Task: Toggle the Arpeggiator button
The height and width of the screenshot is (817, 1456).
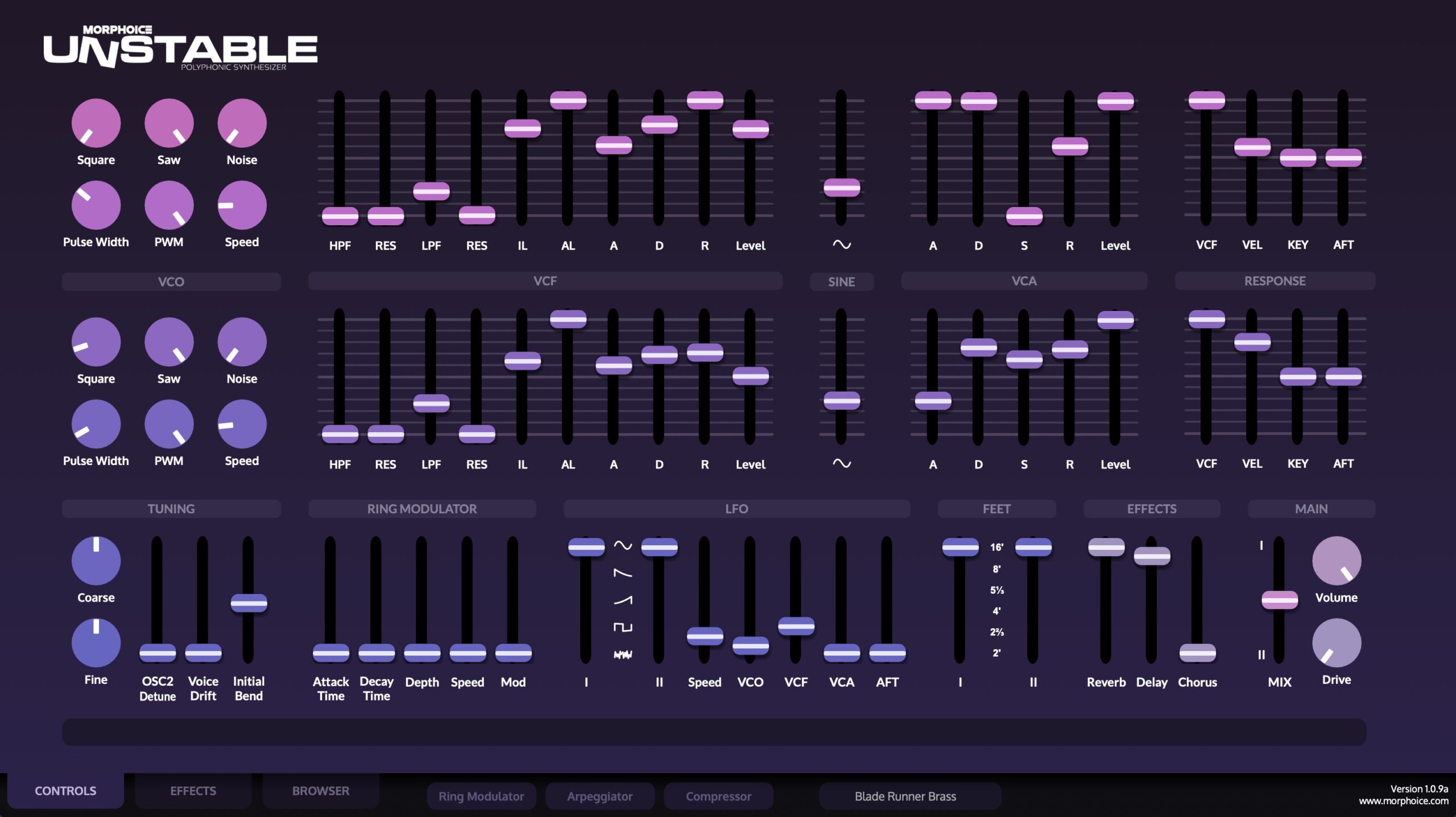Action: [x=599, y=796]
